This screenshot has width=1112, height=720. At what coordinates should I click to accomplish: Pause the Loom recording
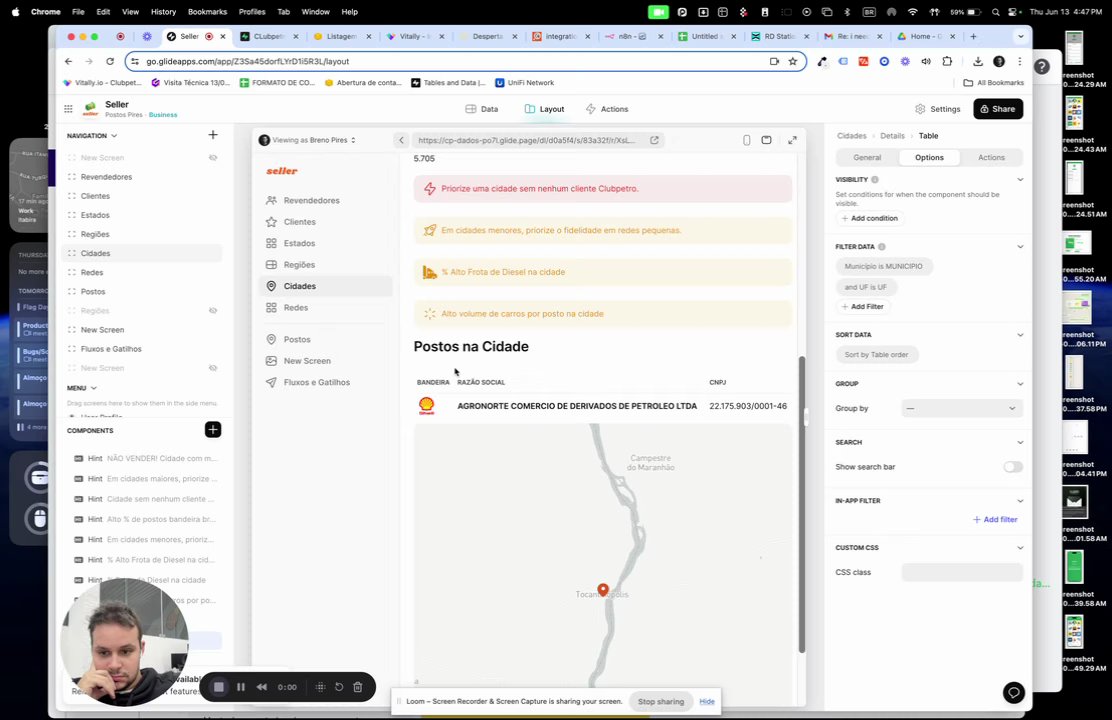coord(241,687)
